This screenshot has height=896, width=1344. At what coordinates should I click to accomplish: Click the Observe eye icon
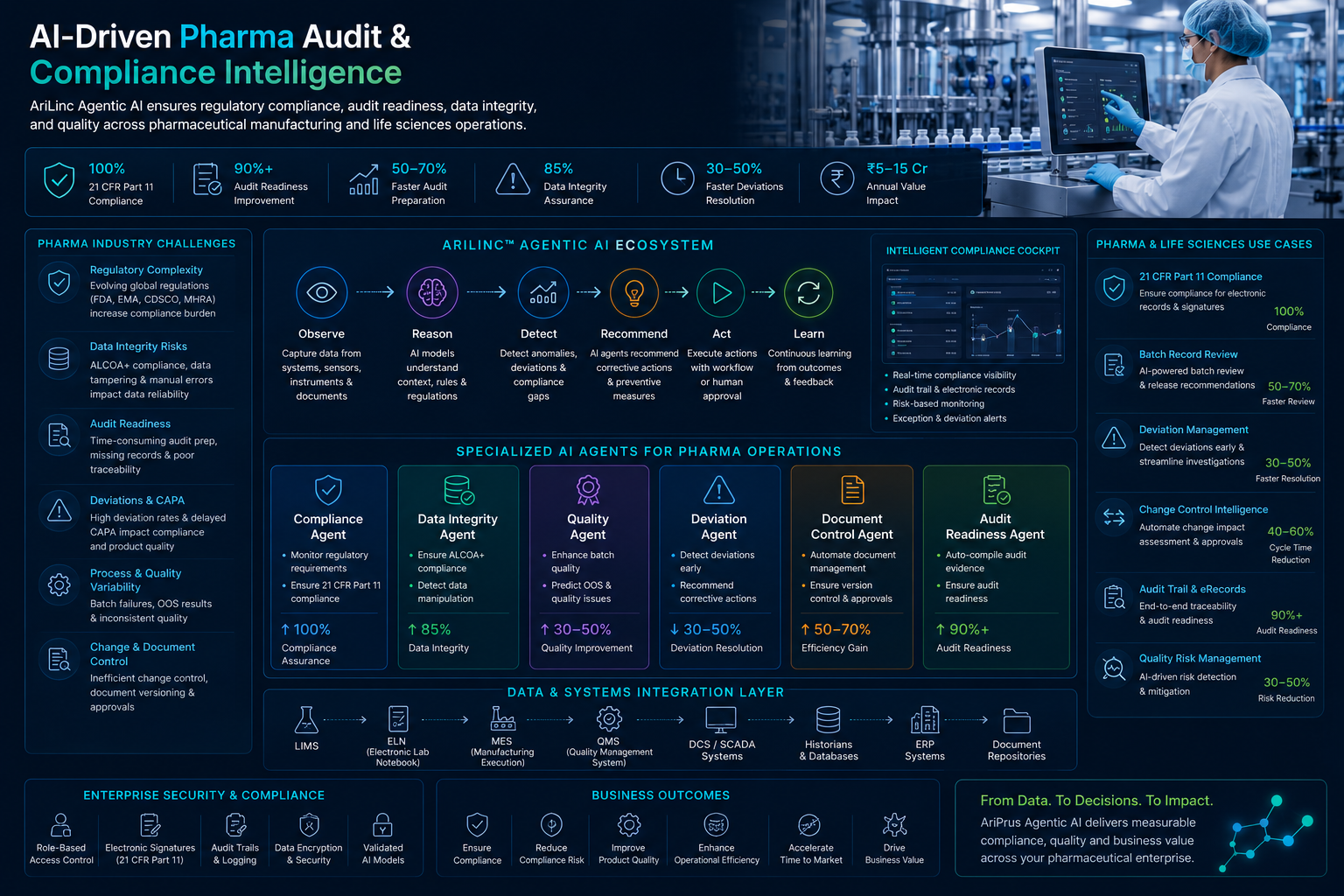(x=322, y=292)
